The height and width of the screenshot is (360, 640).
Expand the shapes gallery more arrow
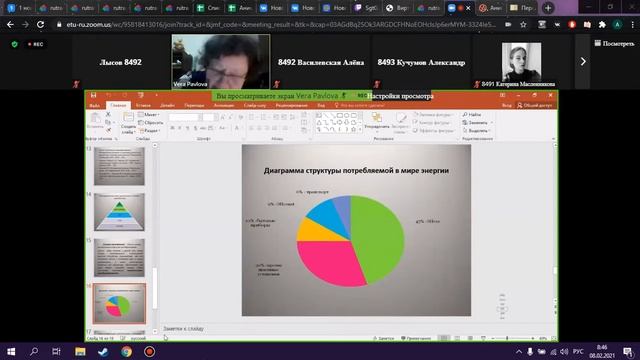pos(360,129)
